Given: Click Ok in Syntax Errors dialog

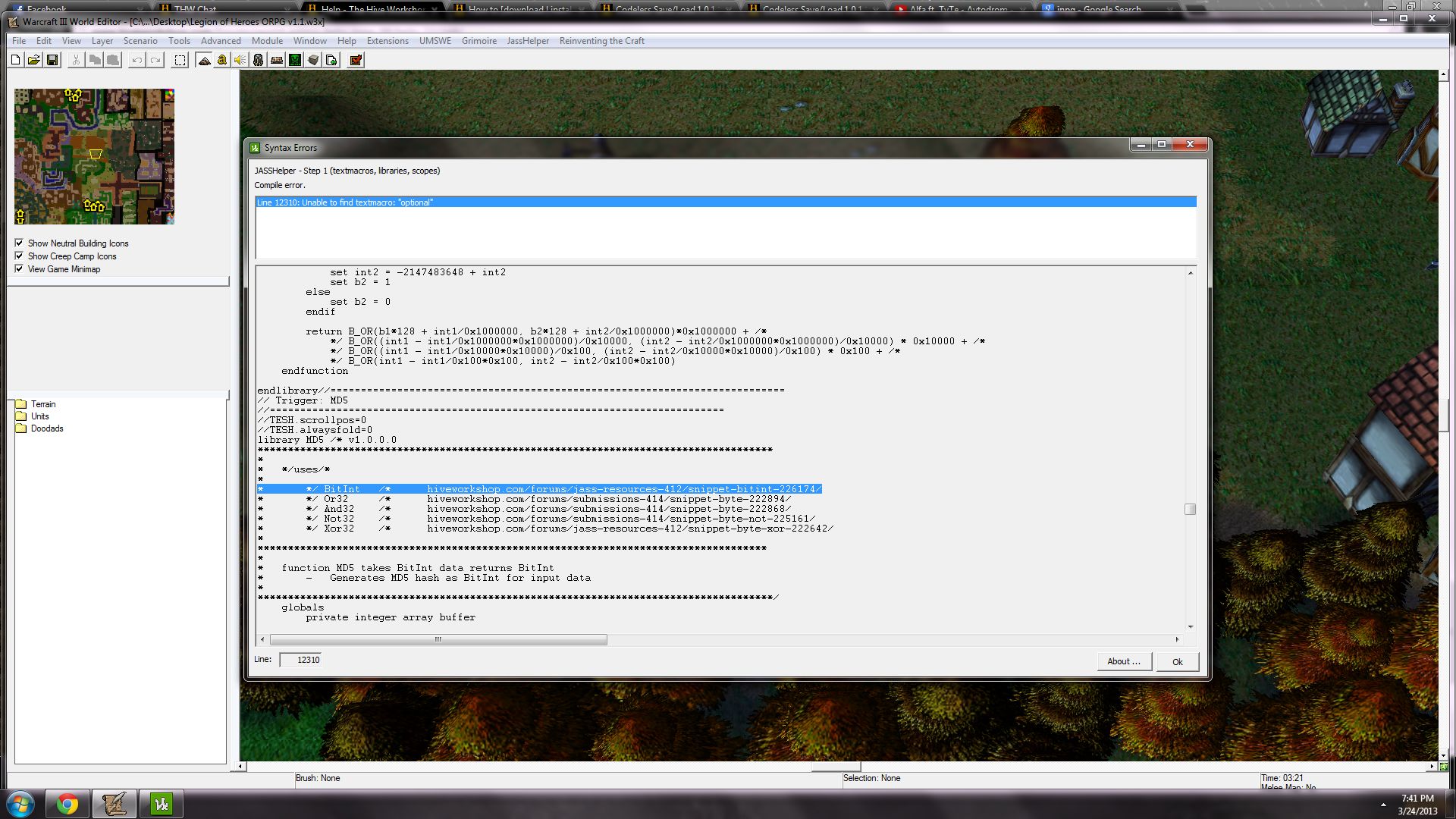Looking at the screenshot, I should click(1178, 661).
